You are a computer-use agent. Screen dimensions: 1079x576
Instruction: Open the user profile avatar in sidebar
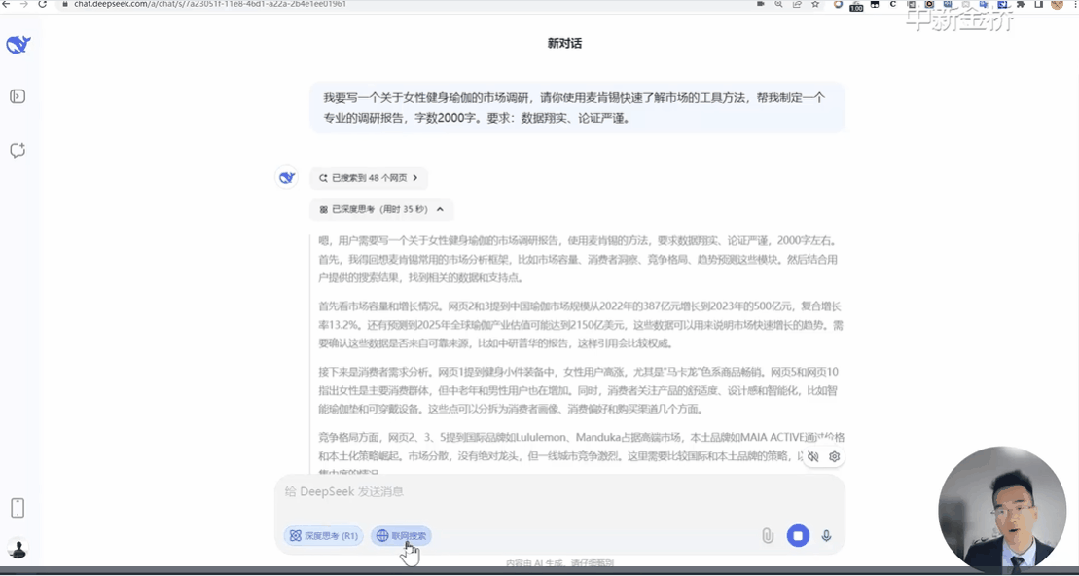18,548
